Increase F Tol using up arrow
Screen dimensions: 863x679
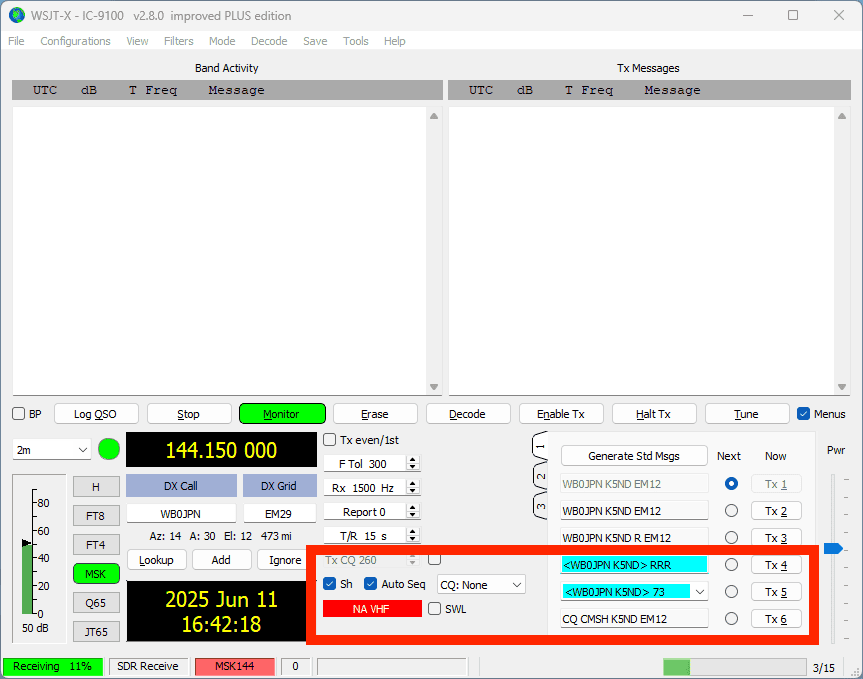coord(414,460)
